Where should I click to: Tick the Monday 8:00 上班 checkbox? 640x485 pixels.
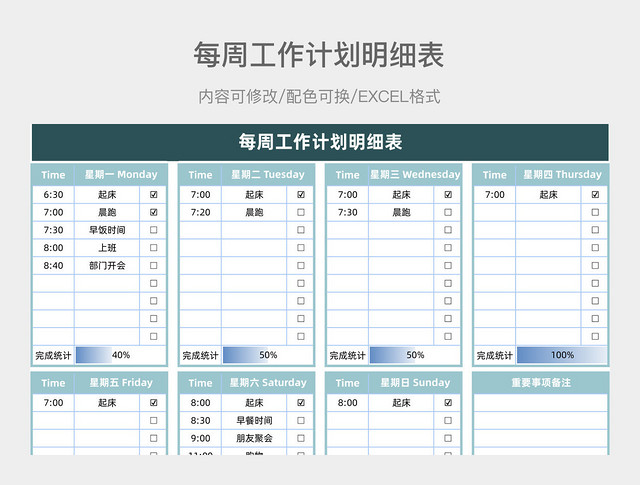[153, 248]
